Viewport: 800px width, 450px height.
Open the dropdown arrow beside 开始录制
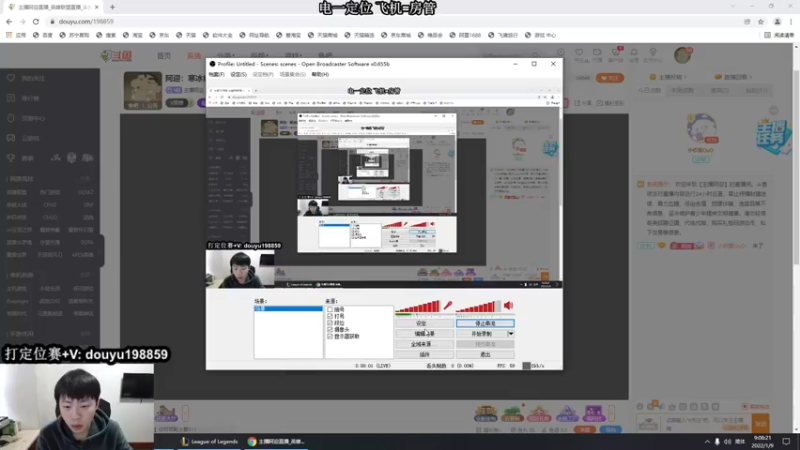511,334
